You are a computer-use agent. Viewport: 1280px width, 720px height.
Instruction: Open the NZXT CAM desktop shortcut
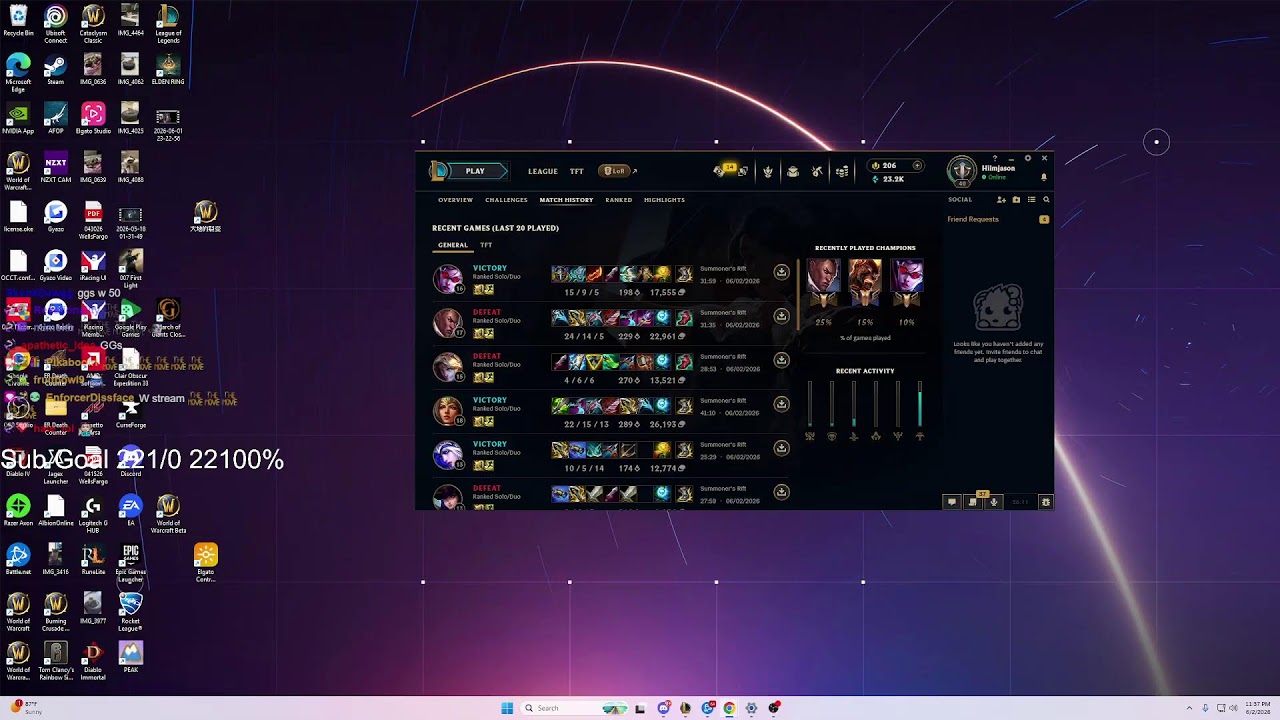[56, 168]
